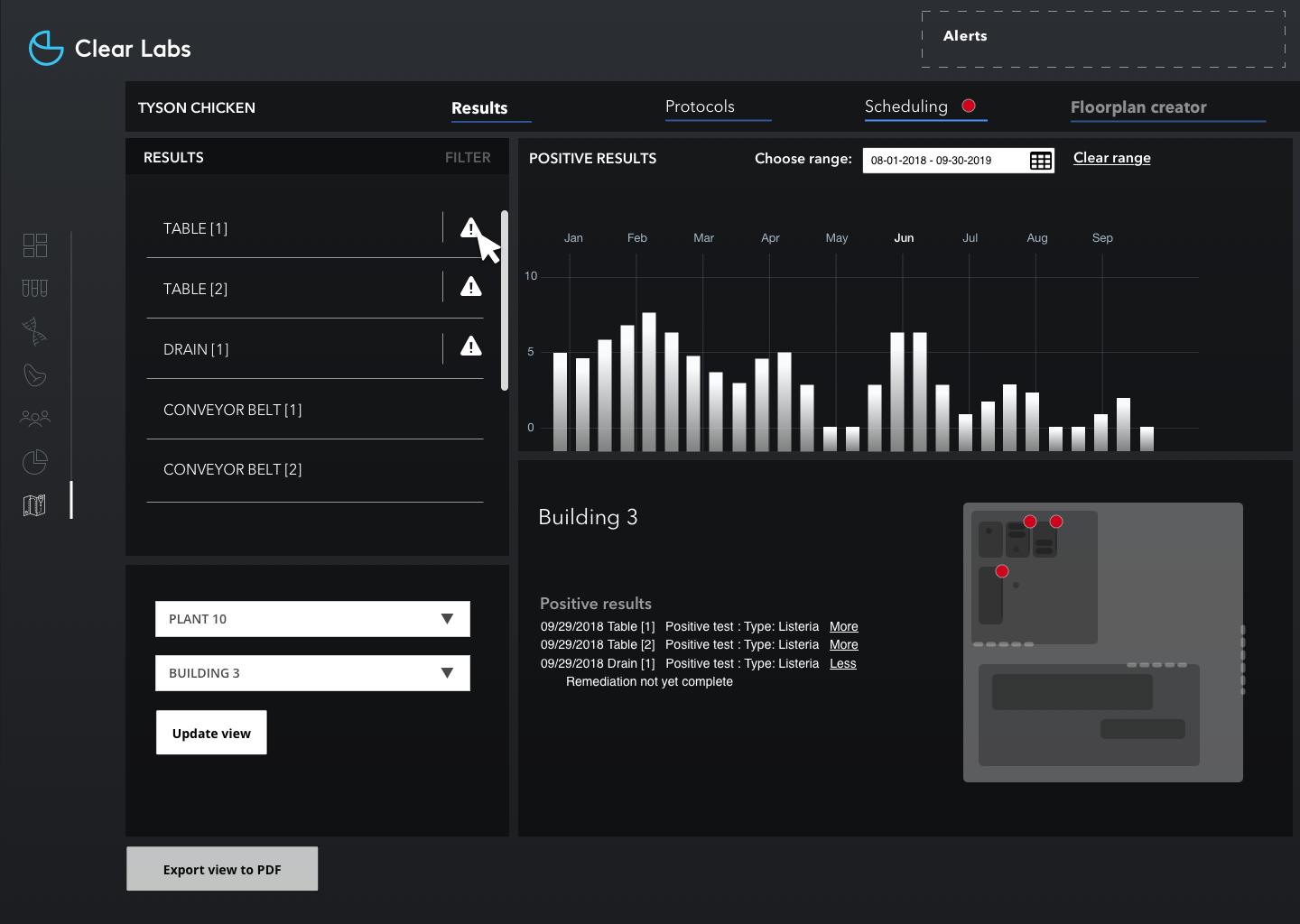Open the DNA helix icon in sidebar
Image resolution: width=1300 pixels, height=924 pixels.
tap(35, 331)
